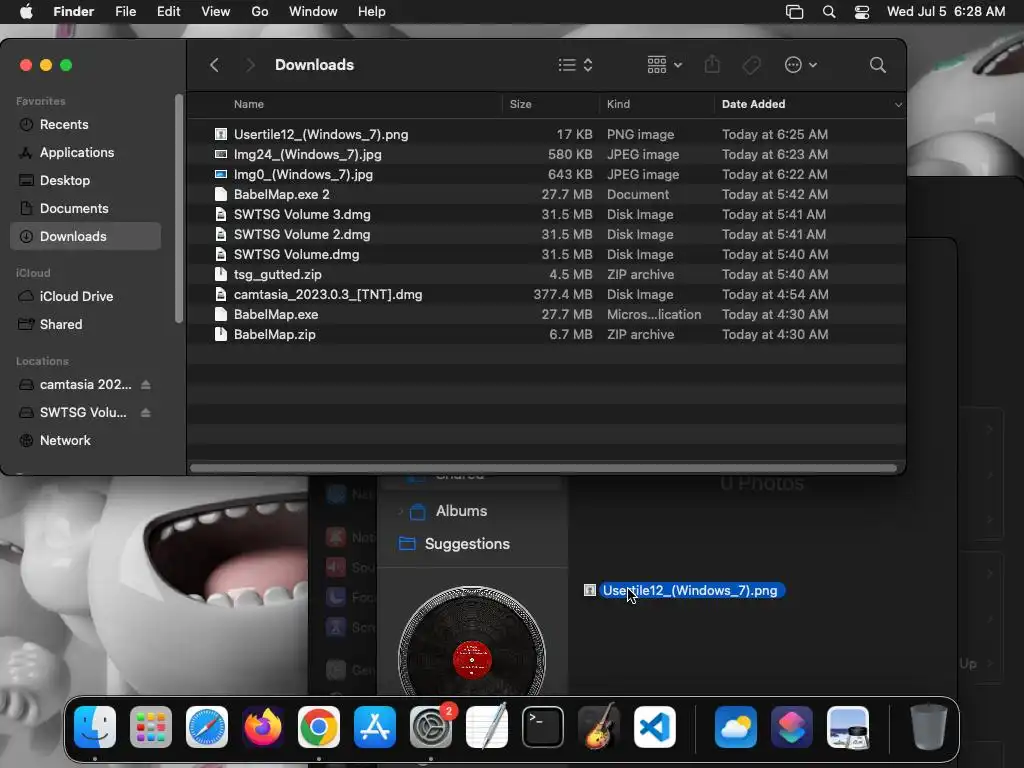Screen dimensions: 1024x768
Task: Click the Finder window search icon
Action: click(x=878, y=65)
